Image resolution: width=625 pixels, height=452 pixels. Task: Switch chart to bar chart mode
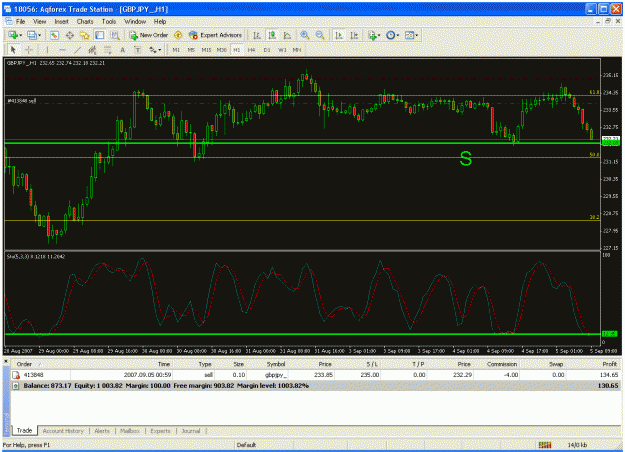point(257,35)
